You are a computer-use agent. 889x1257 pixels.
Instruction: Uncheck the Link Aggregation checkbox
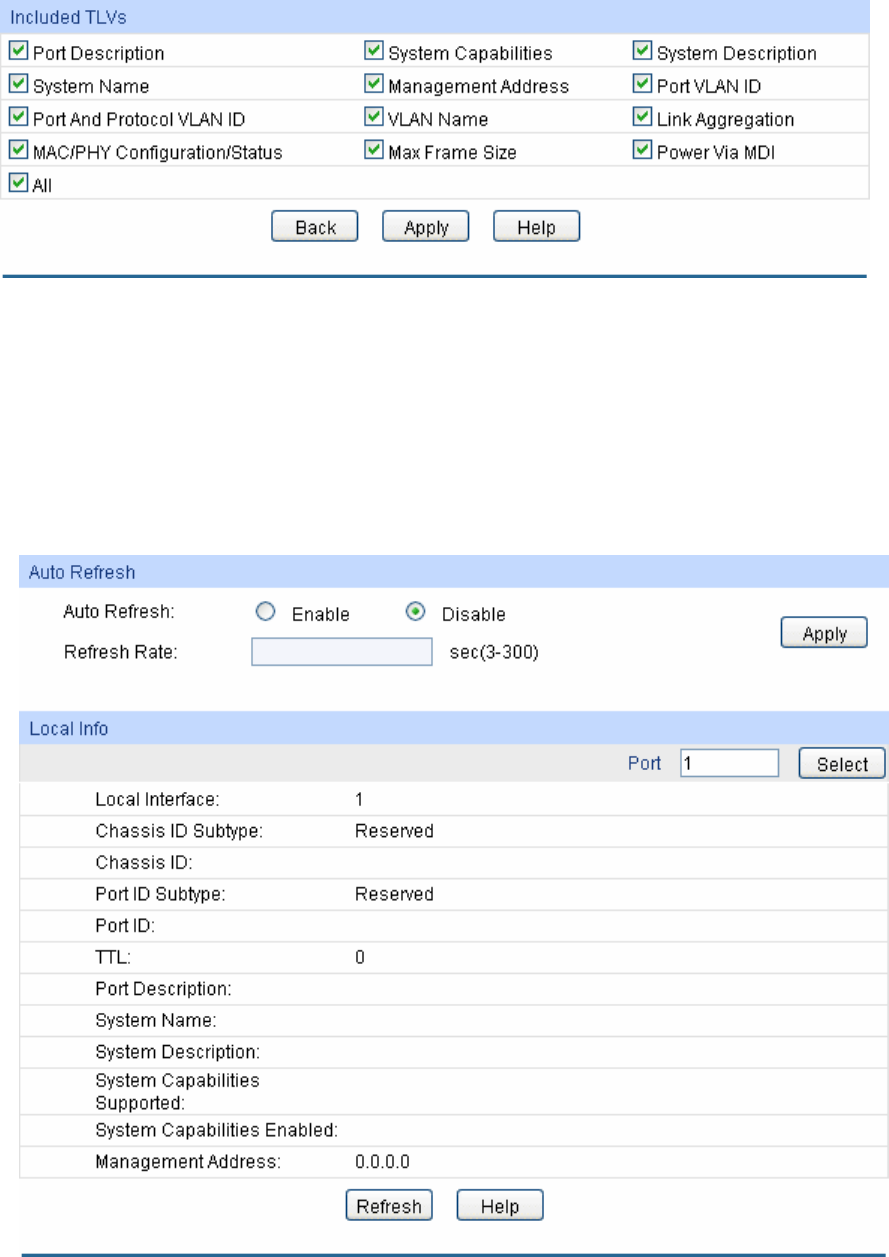coord(642,118)
